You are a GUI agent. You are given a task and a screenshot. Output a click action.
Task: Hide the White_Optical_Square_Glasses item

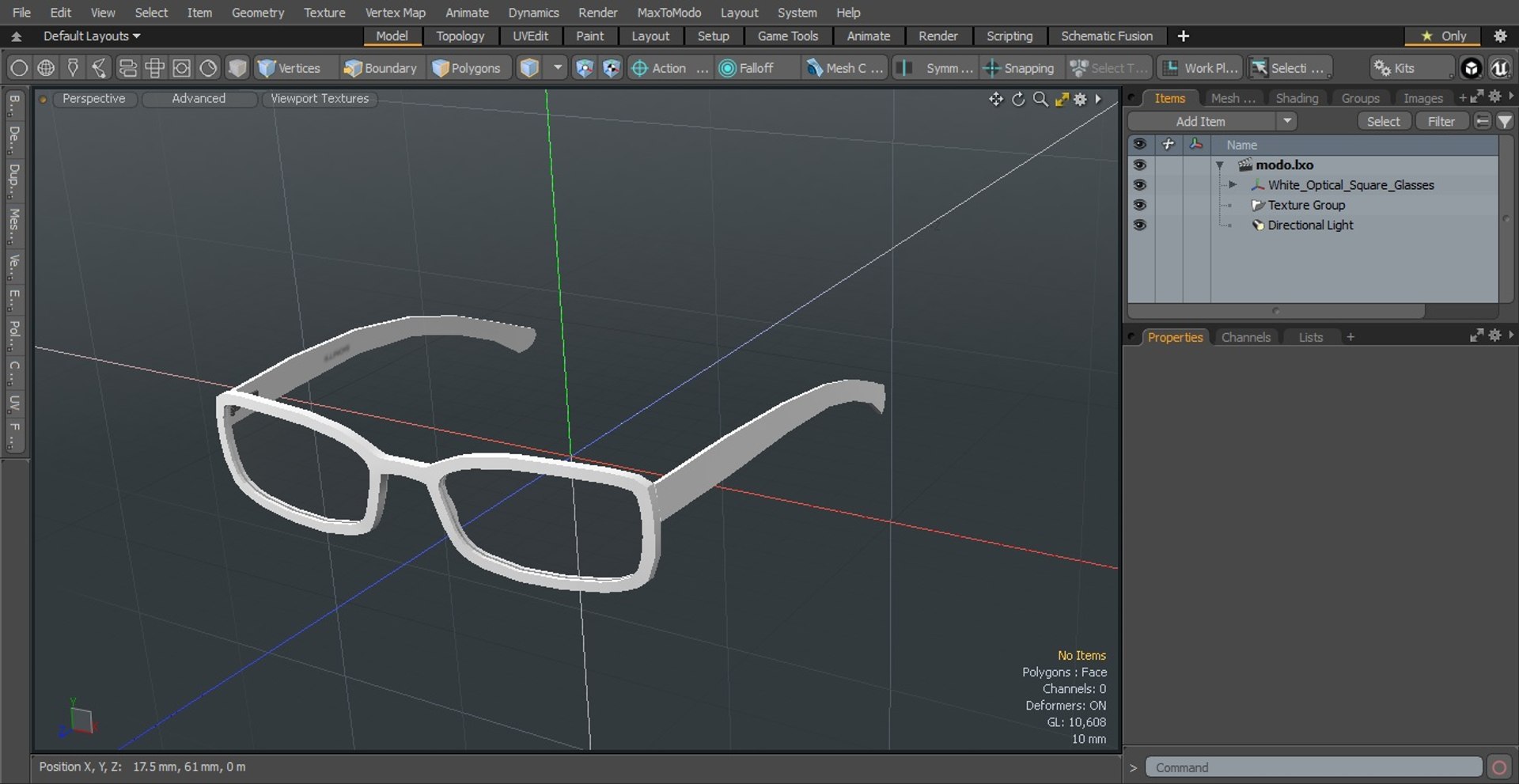coord(1139,184)
